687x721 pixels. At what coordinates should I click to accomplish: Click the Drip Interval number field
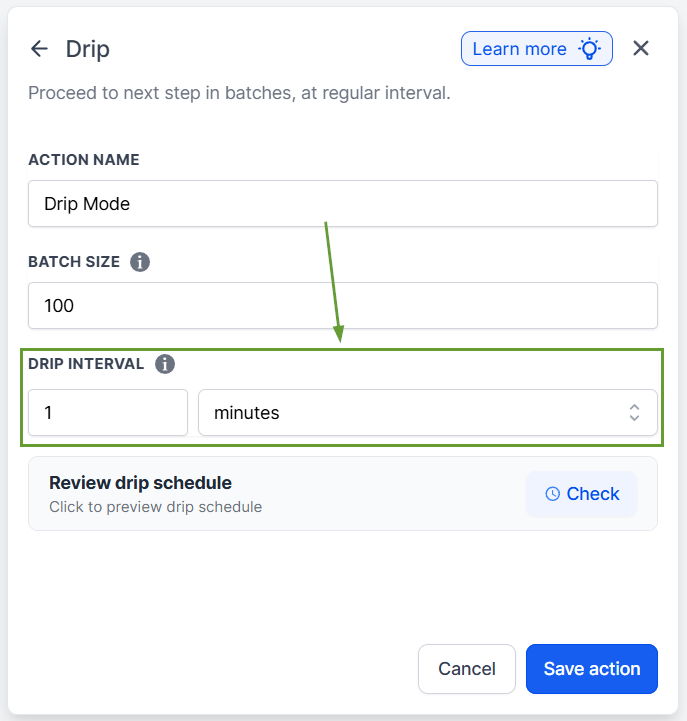click(108, 413)
